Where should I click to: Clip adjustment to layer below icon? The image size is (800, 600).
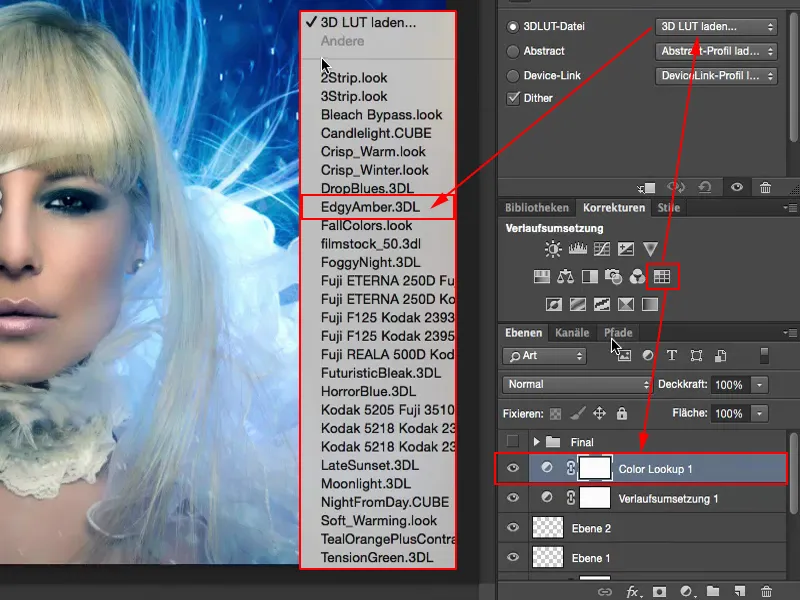[647, 188]
